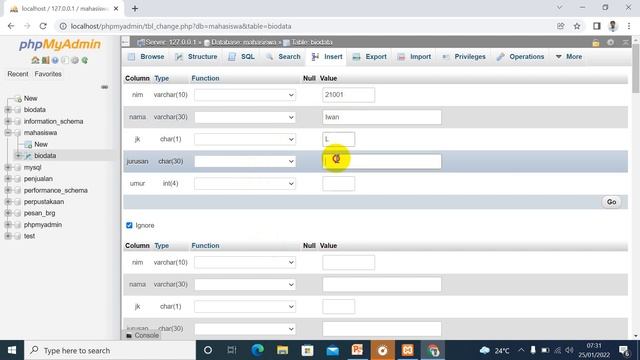
Task: Go back with browser back arrow
Action: [11, 26]
